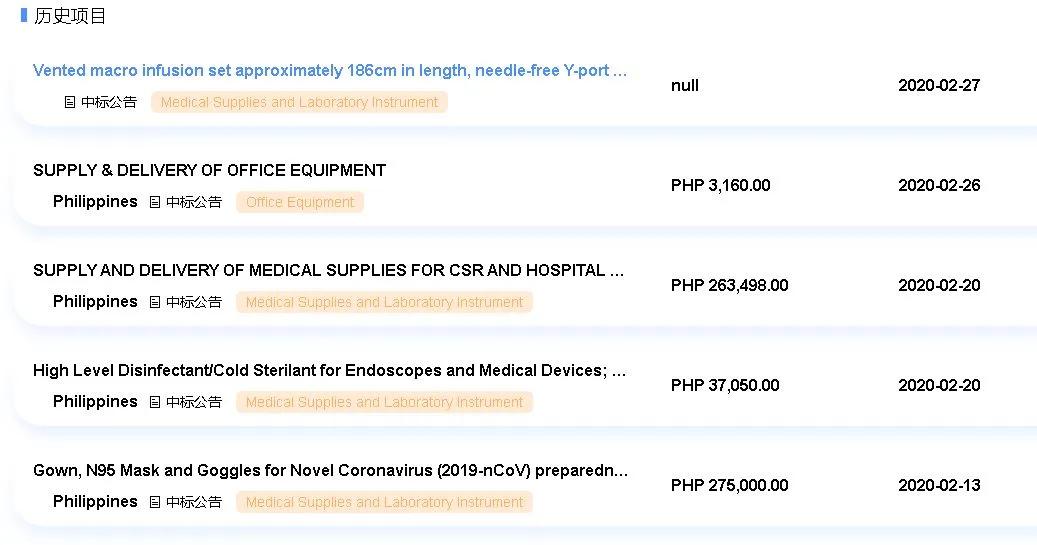Open the Vented macro infusion set project
Image resolution: width=1037 pixels, height=545 pixels.
coord(330,71)
